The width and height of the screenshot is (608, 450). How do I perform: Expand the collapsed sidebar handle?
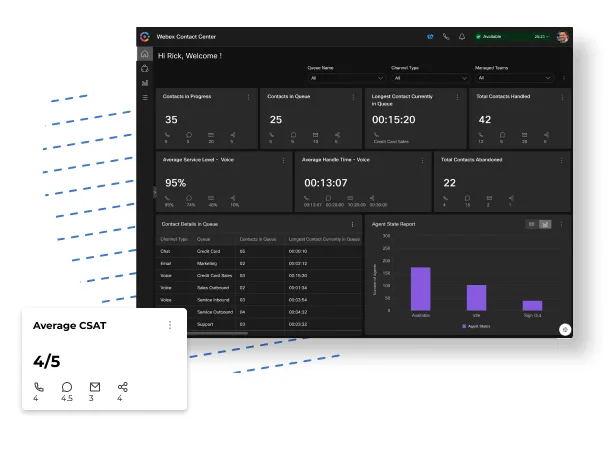154,192
